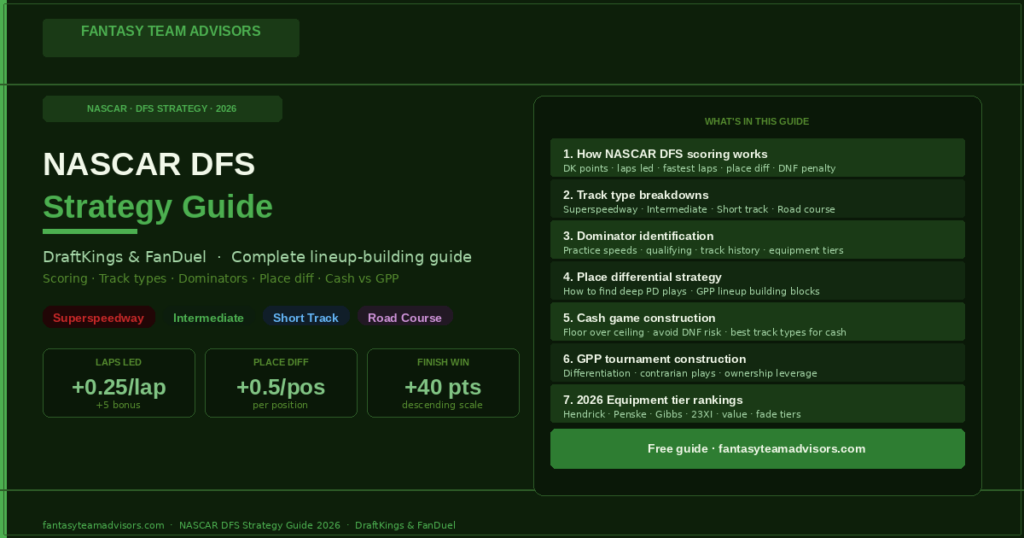The height and width of the screenshot is (538, 1024).
Task: Click the WHAT'S IN THIS GUIDE header
Action: (x=757, y=121)
